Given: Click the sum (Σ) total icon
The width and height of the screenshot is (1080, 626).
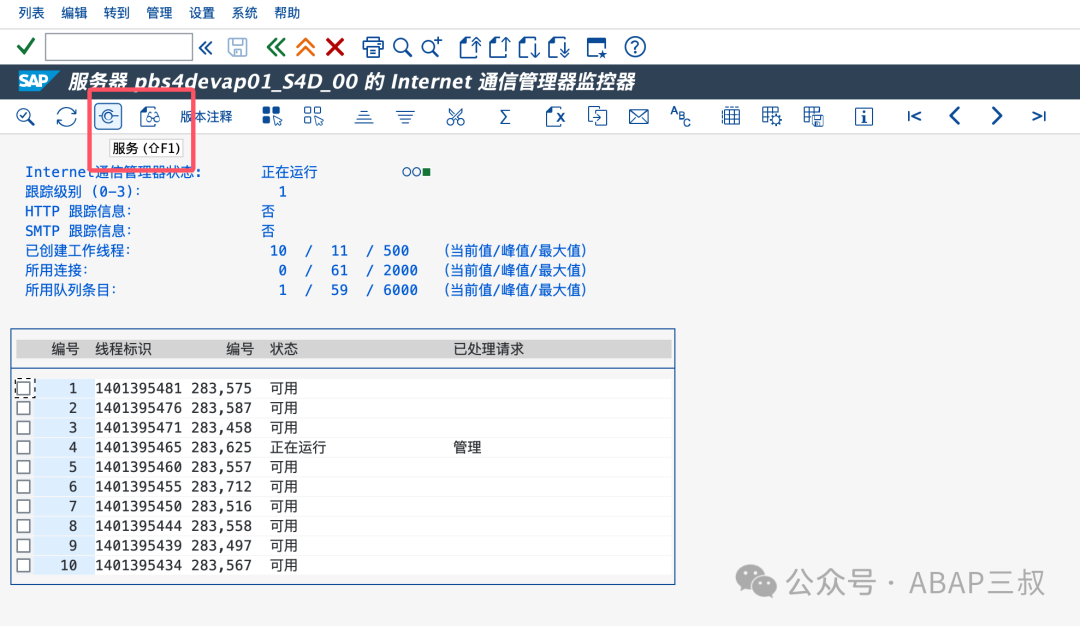Looking at the screenshot, I should click(x=505, y=116).
